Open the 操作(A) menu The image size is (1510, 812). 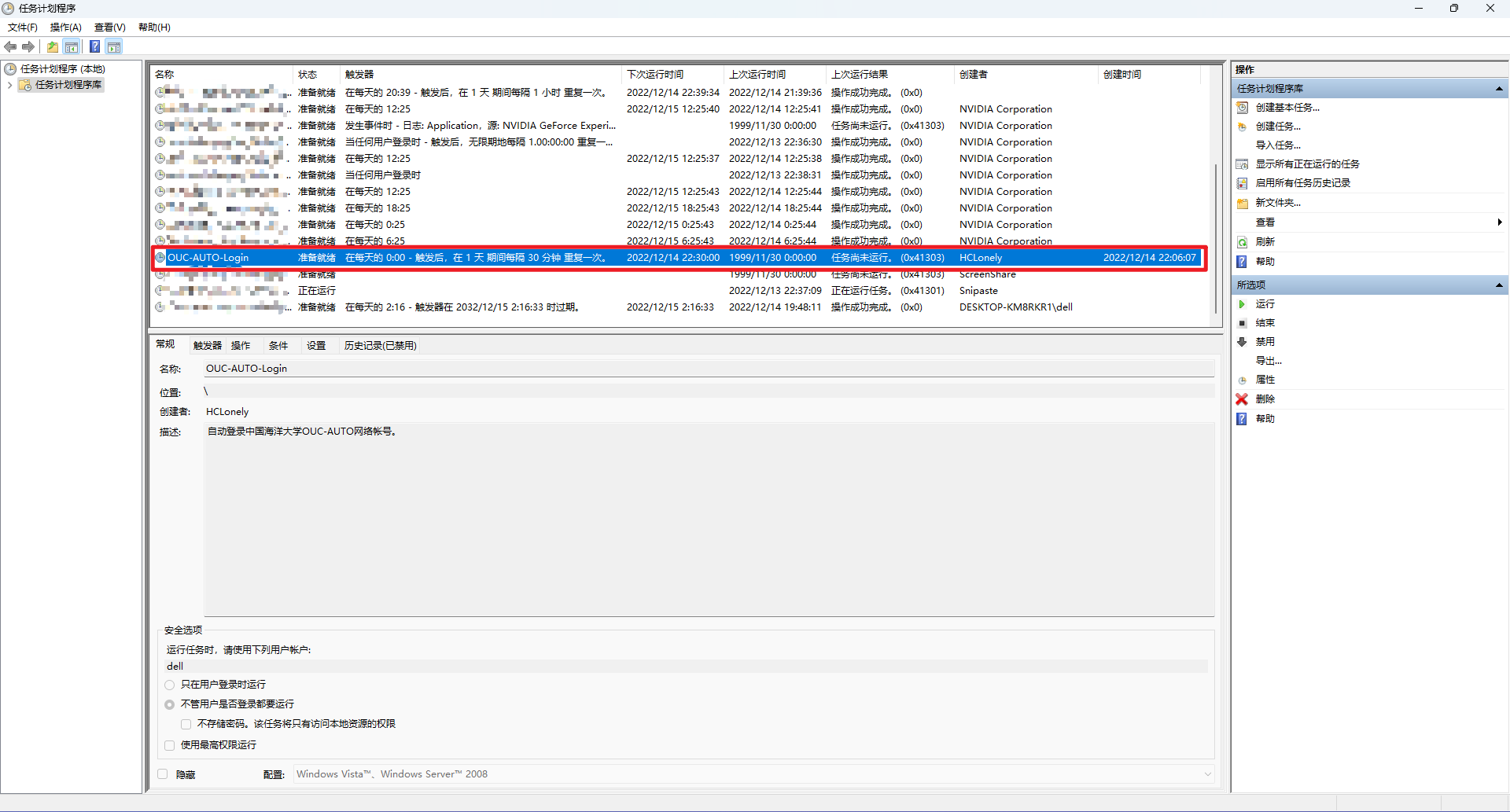point(66,28)
